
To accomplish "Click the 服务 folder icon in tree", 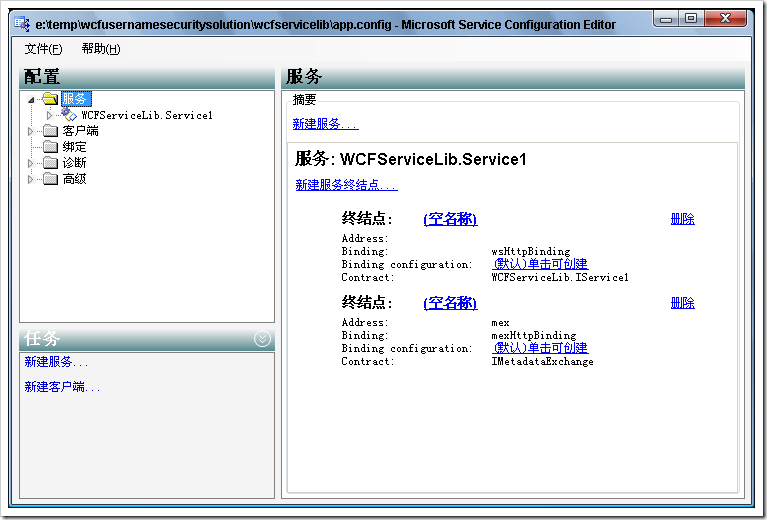I will [50, 99].
